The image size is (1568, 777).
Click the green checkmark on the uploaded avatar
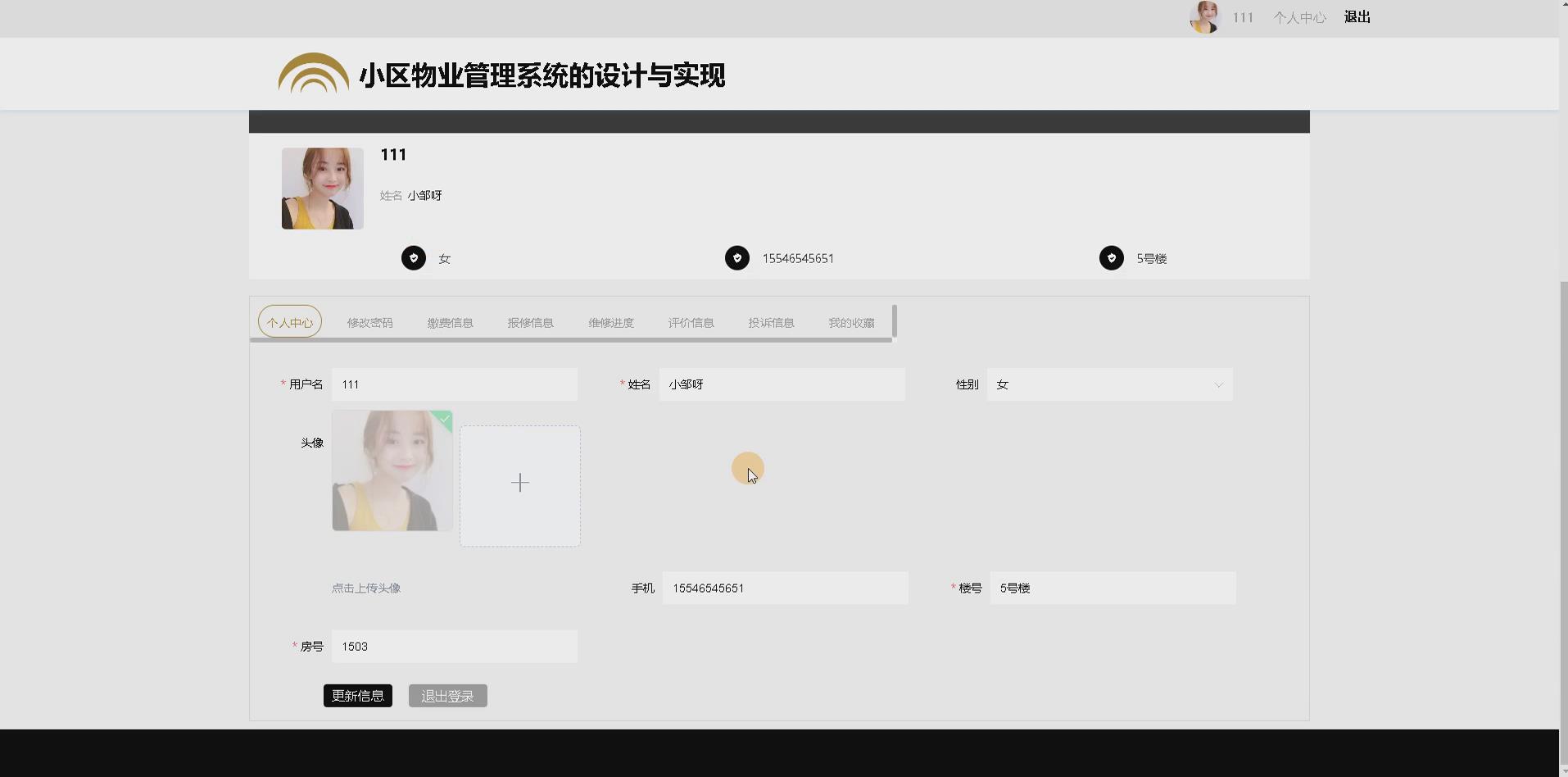443,420
